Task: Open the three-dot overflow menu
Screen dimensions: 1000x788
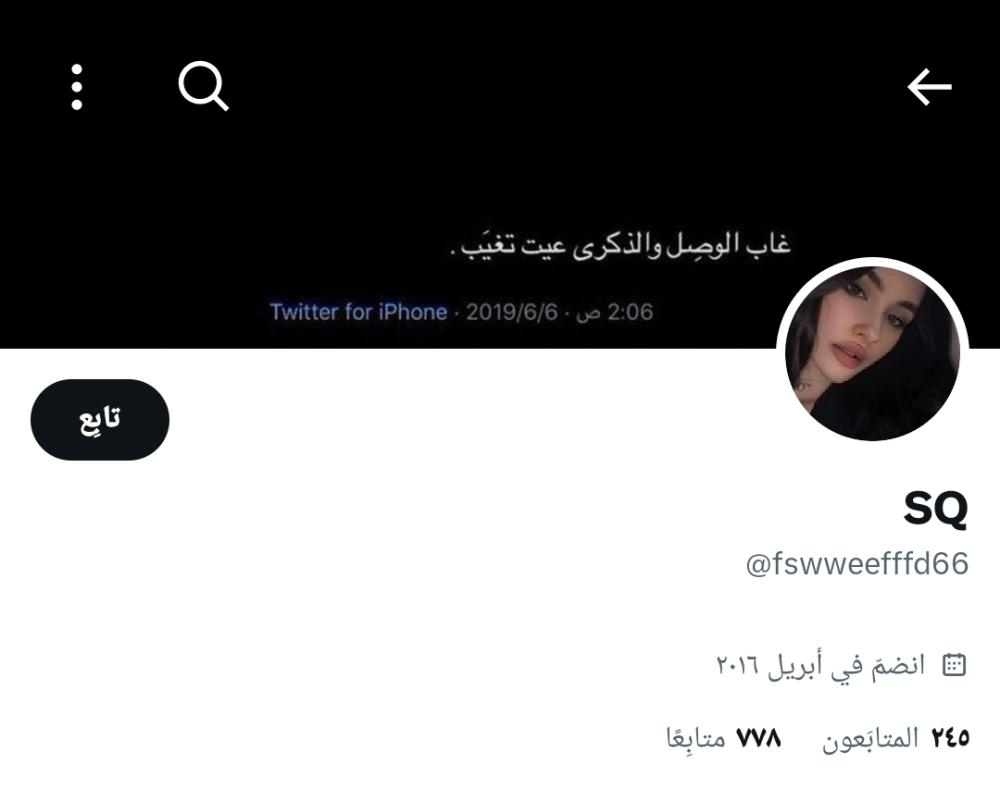Action: pos(77,87)
